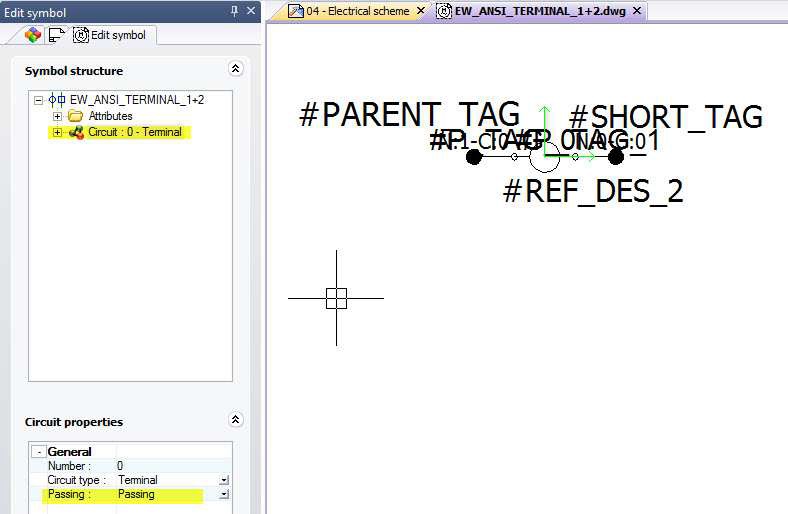Open the Passing value dropdown
The width and height of the screenshot is (788, 514).
tap(224, 494)
